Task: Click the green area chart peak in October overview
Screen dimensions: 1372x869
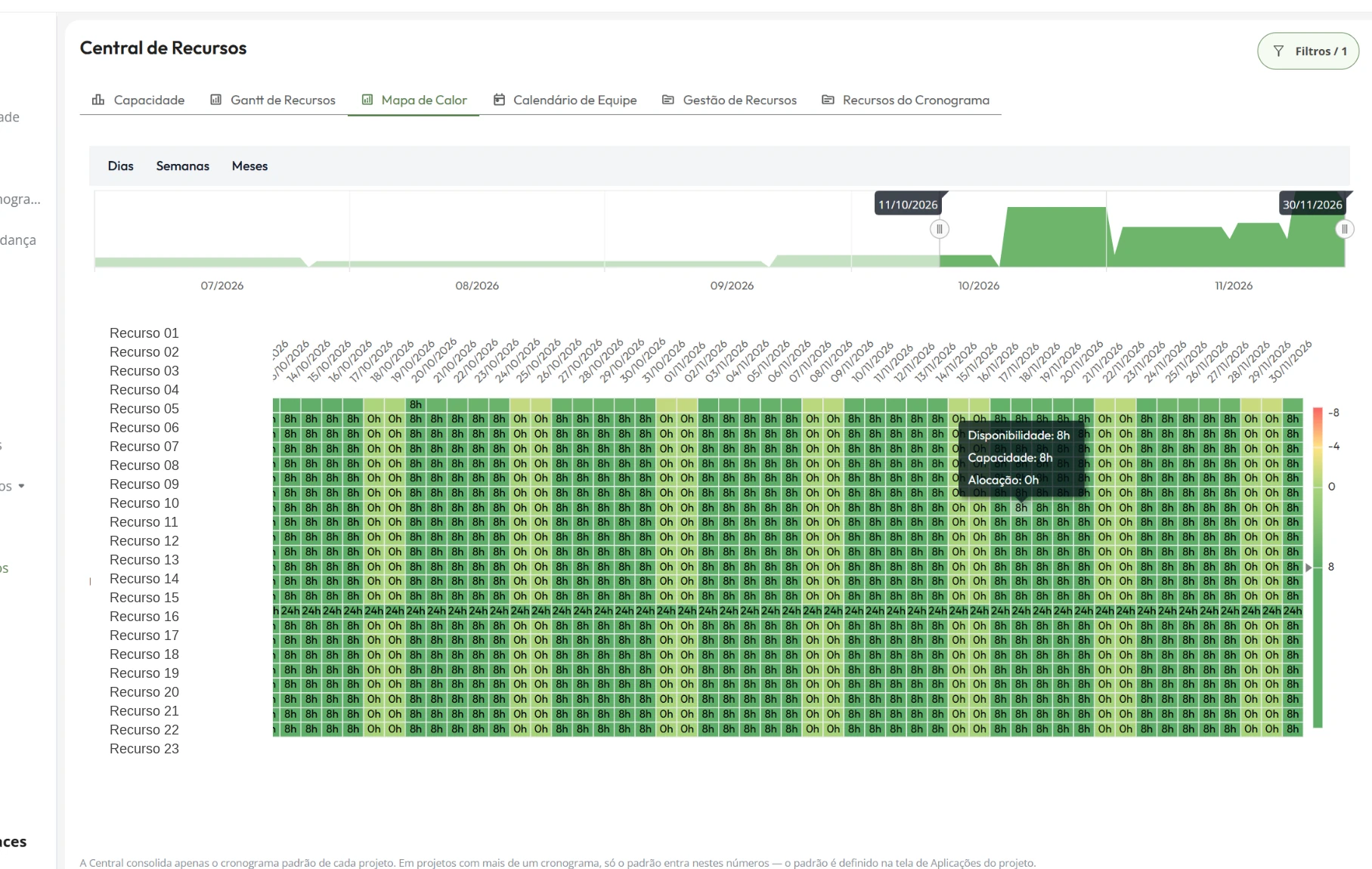Action: pos(1055,236)
